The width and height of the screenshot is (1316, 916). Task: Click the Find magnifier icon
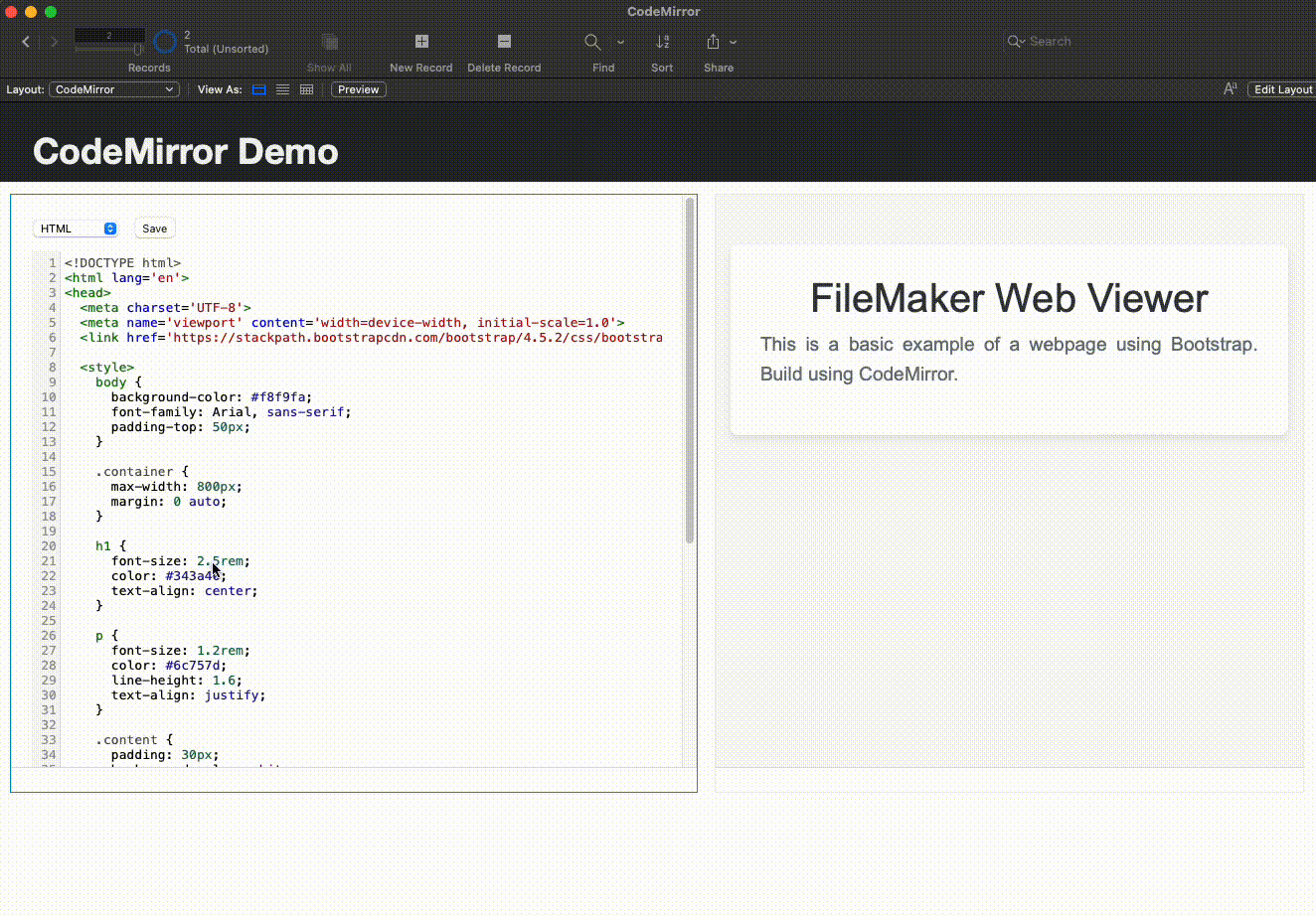(x=592, y=42)
